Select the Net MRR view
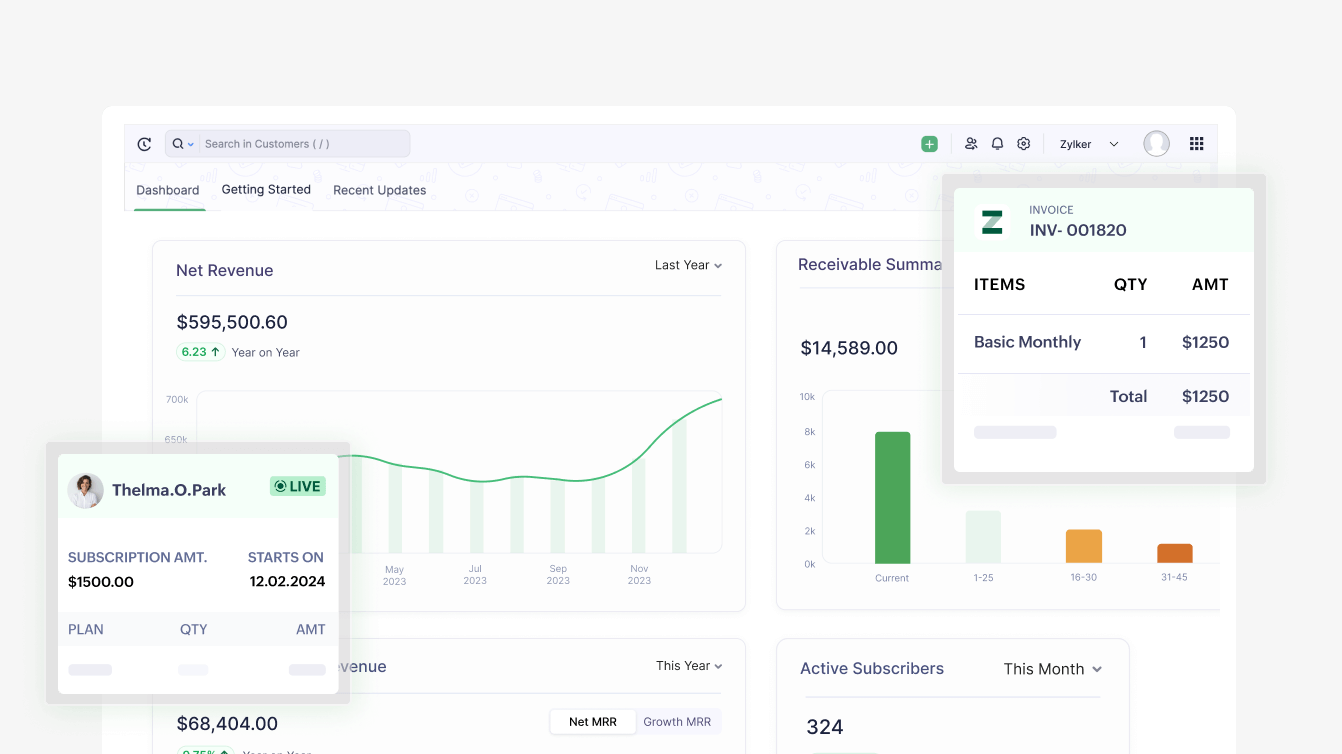Screen dimensions: 1342x754 pyautogui.click(x=592, y=721)
